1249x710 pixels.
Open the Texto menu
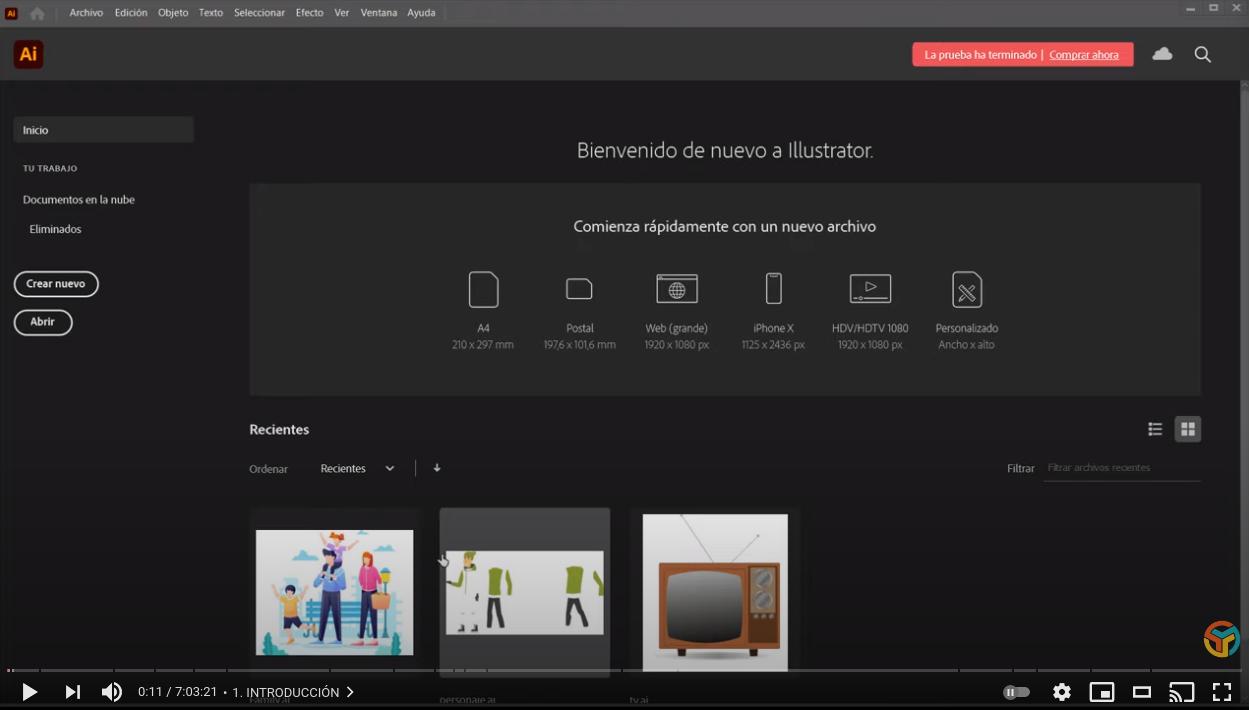[x=211, y=13]
